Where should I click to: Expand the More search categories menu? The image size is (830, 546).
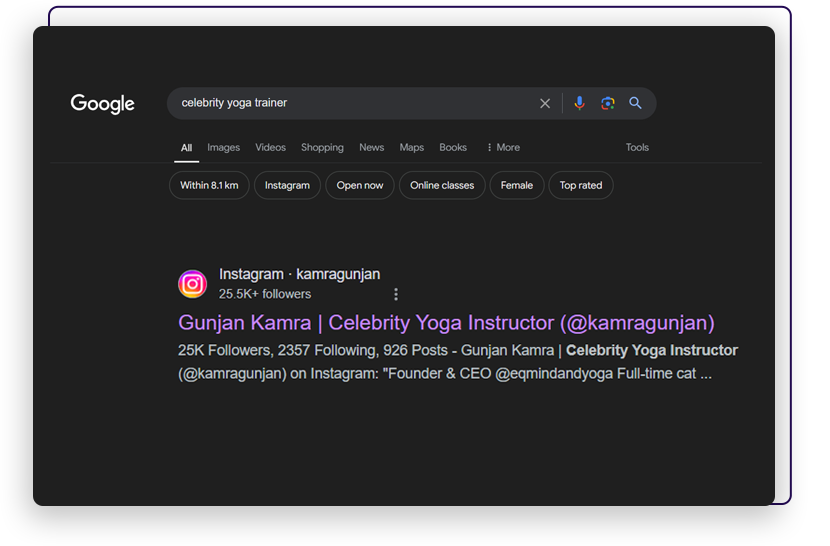tap(503, 148)
